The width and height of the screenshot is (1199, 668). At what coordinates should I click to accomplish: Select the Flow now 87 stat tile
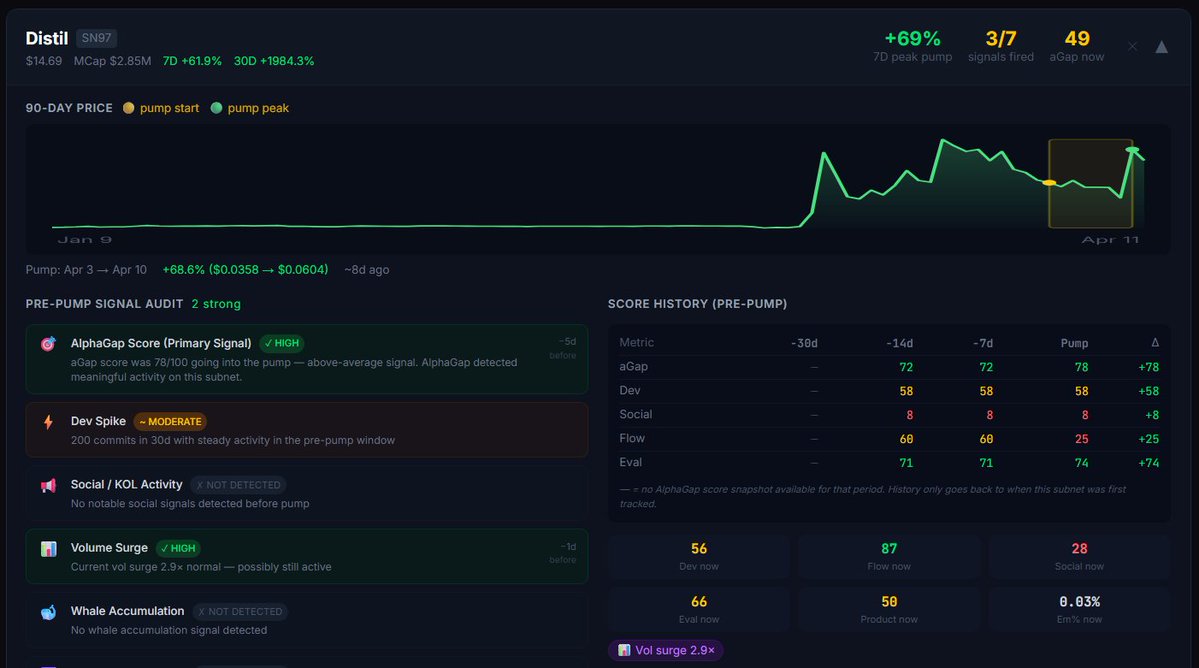coord(888,556)
